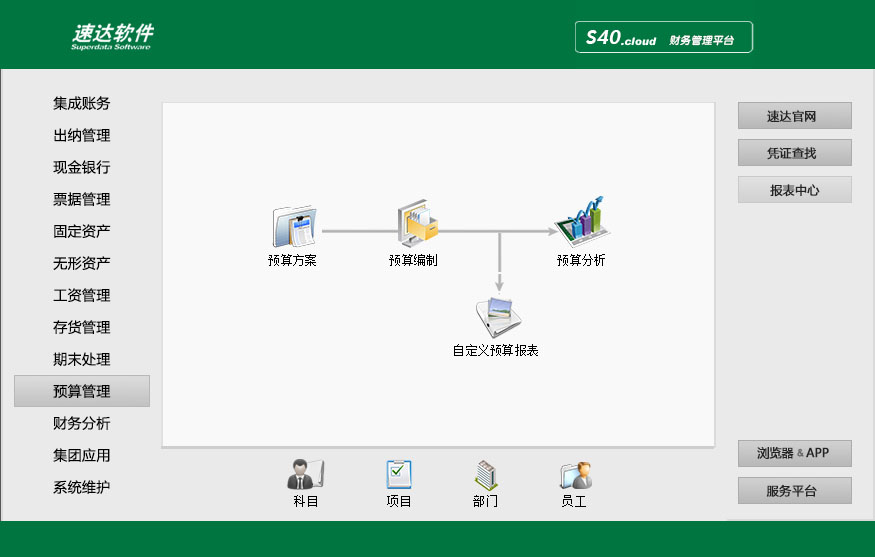The image size is (875, 557).
Task: Select 集团应用 in the sidebar
Action: (81, 455)
